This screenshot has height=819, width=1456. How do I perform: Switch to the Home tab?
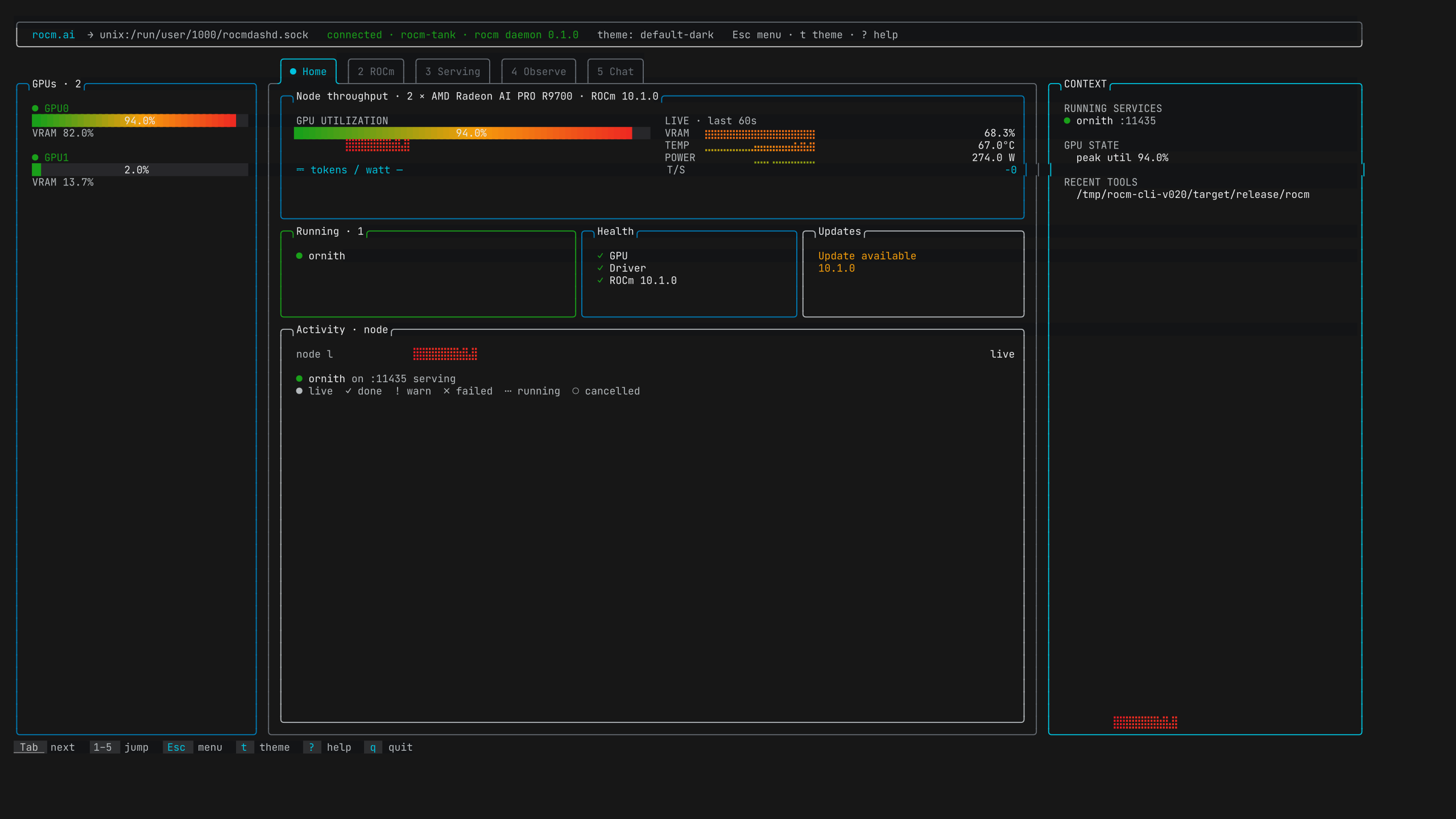tap(308, 72)
